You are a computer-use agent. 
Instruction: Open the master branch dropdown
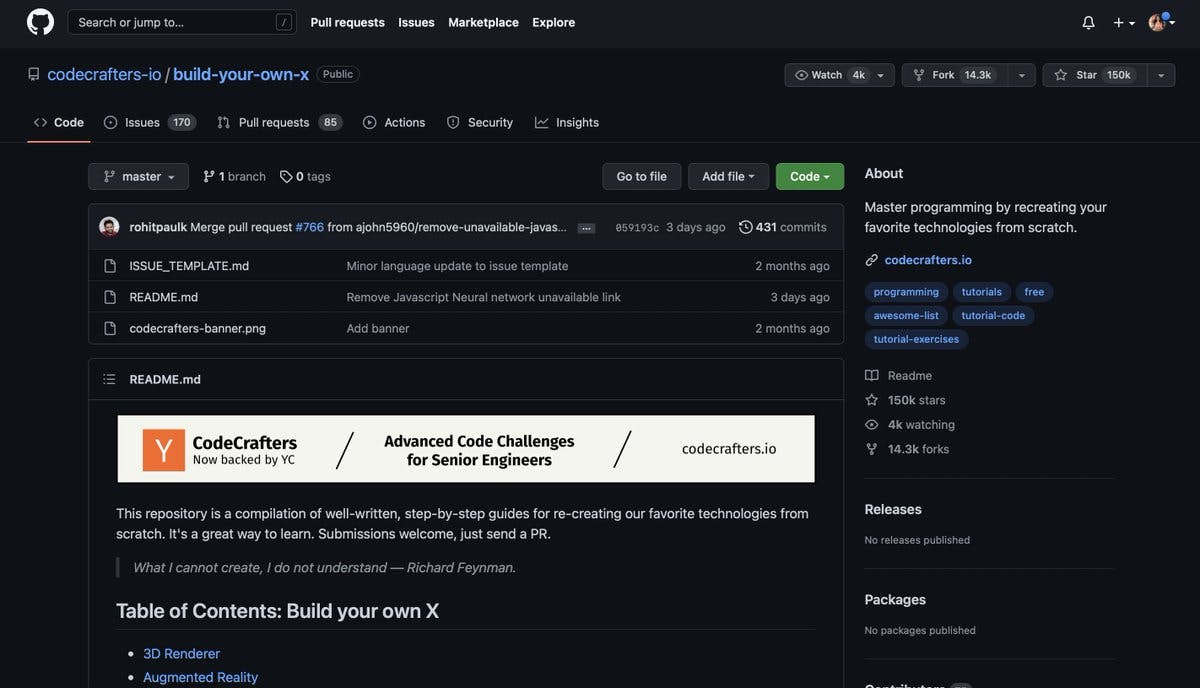(138, 177)
